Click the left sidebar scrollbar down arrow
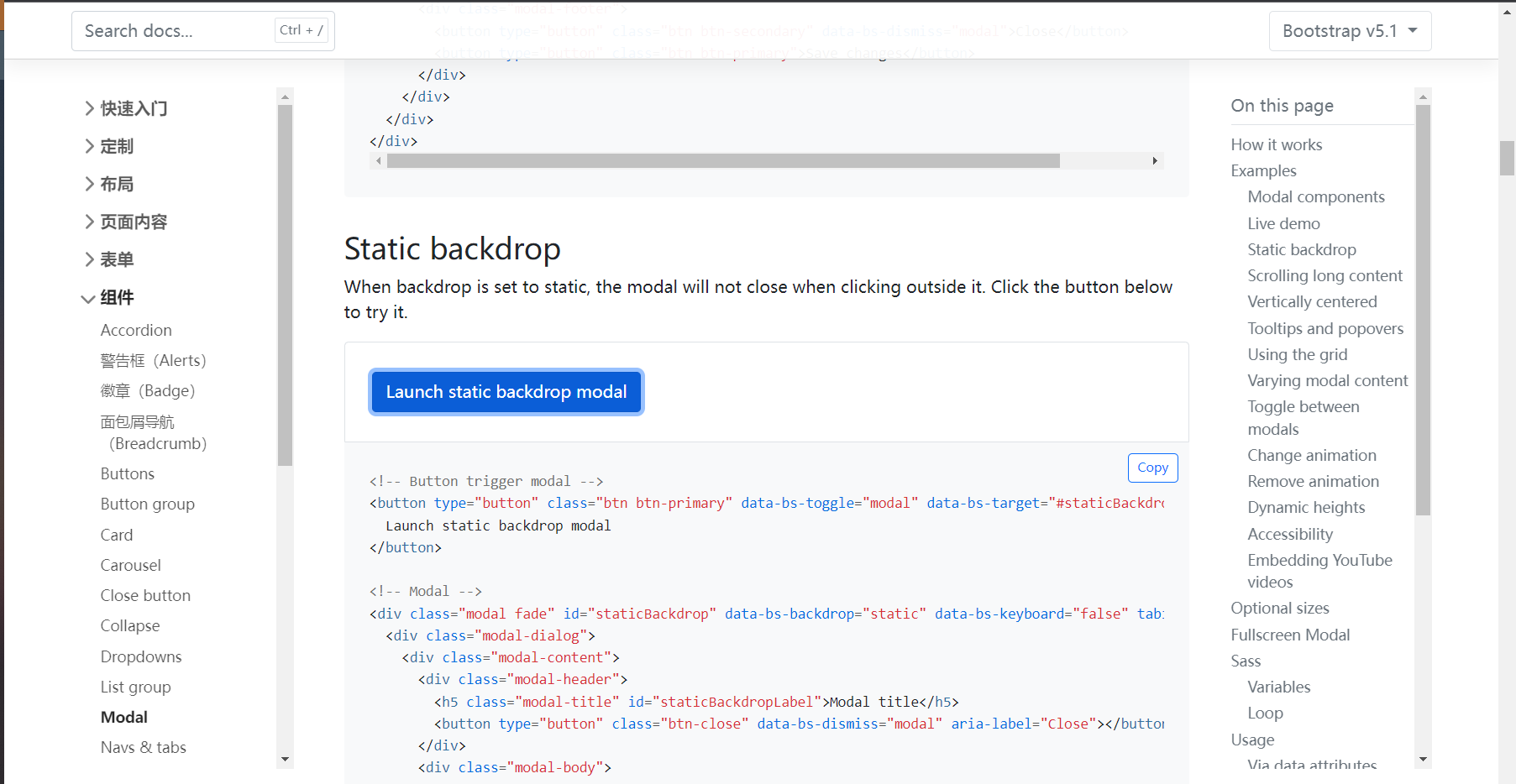 pos(286,760)
